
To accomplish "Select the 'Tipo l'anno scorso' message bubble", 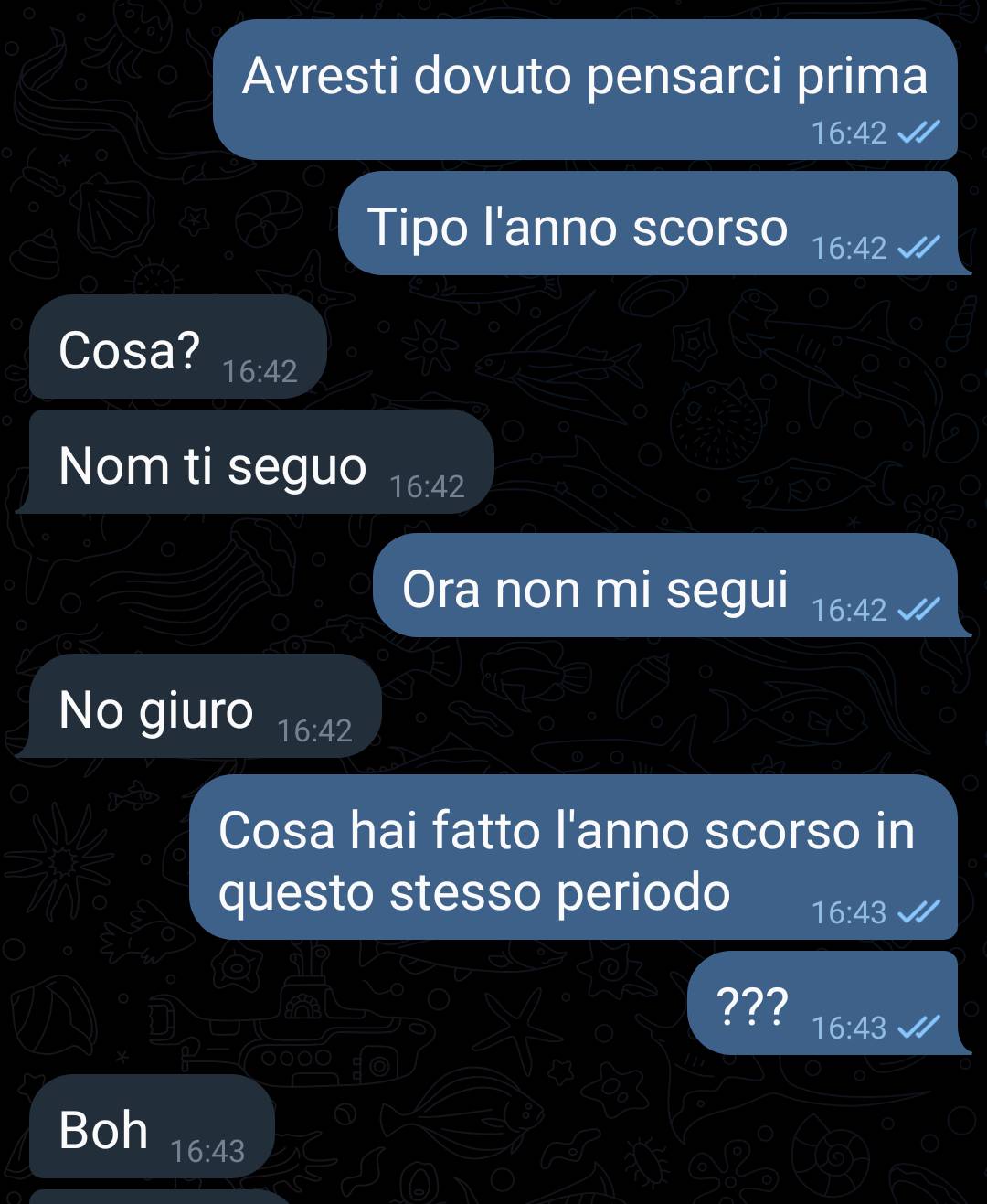I will [x=653, y=223].
